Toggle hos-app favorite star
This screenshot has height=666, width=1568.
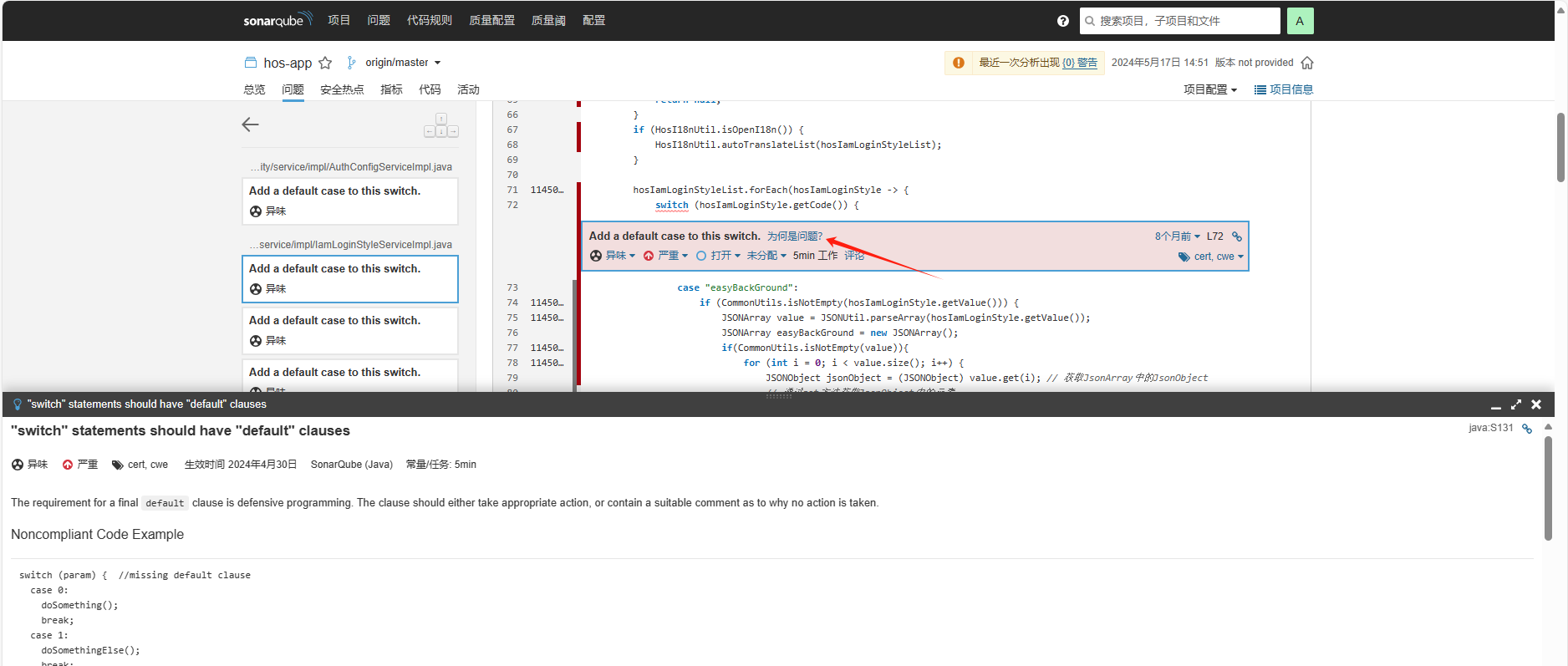tap(325, 63)
